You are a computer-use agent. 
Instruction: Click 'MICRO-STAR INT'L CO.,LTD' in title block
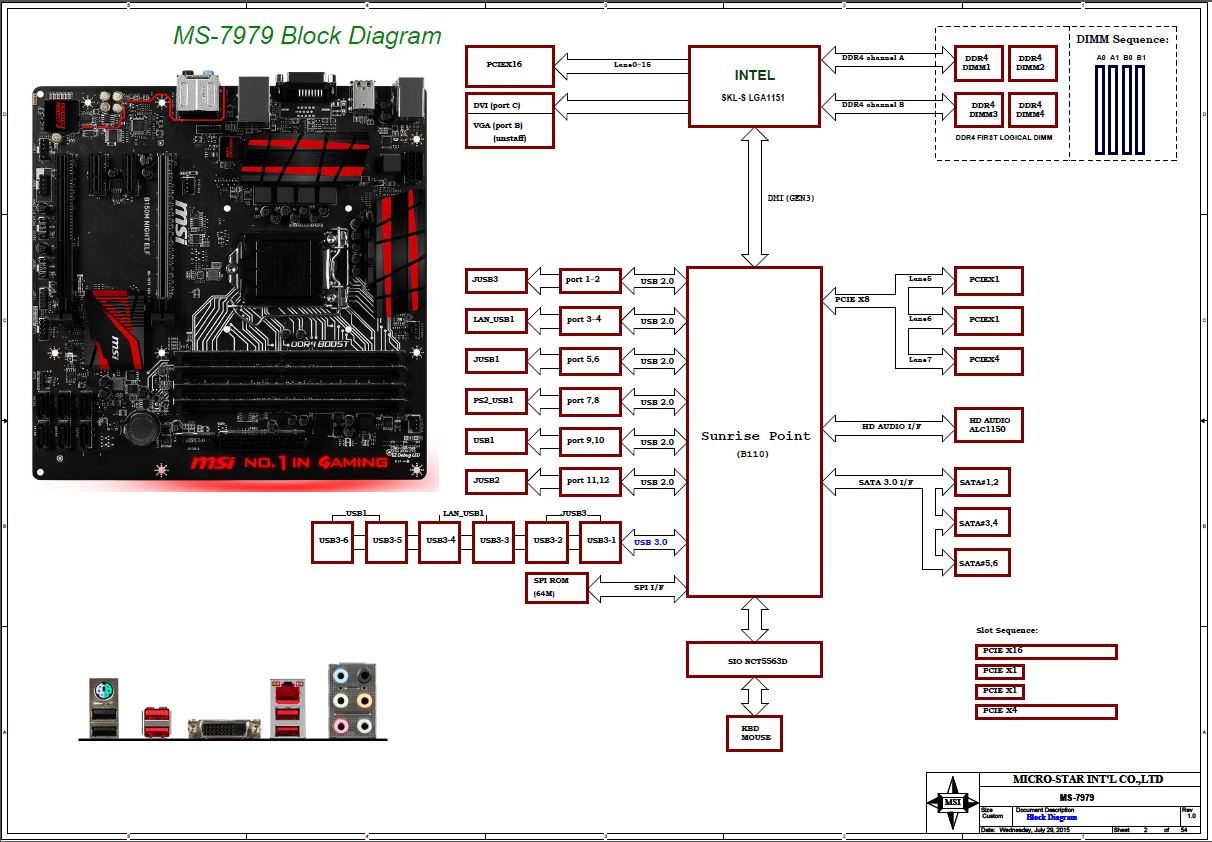click(1088, 780)
